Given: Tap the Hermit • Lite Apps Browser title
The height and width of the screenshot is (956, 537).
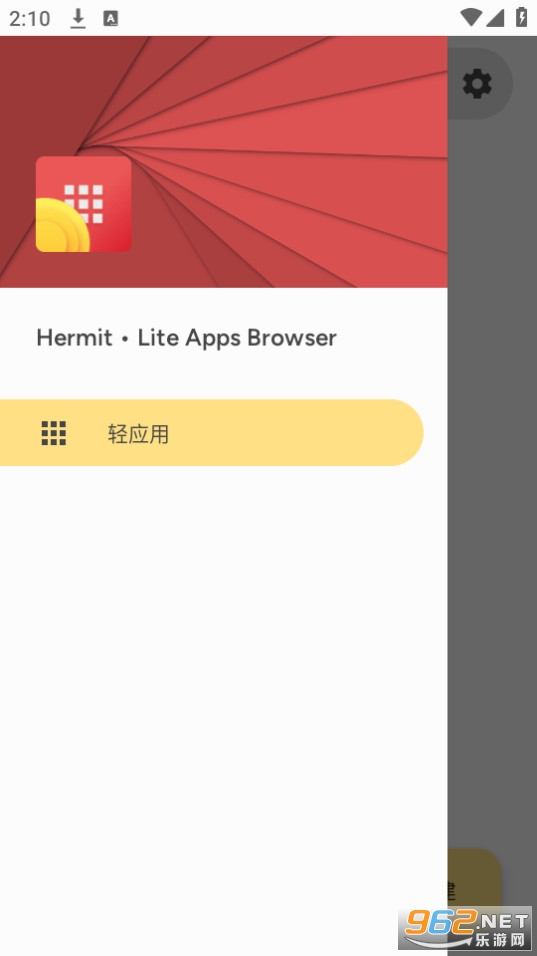Looking at the screenshot, I should point(187,338).
